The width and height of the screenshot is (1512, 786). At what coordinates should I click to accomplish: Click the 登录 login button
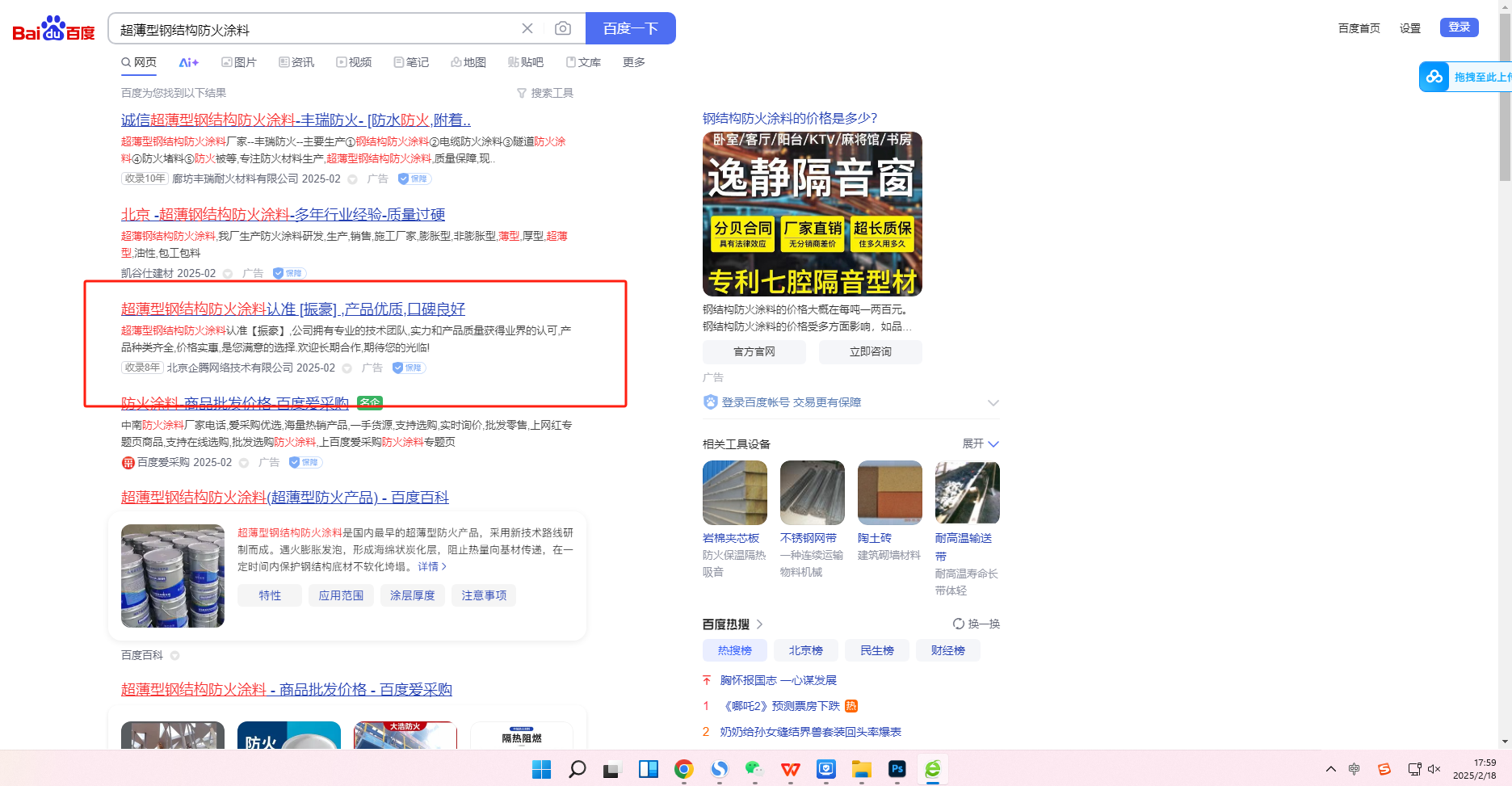[x=1459, y=27]
